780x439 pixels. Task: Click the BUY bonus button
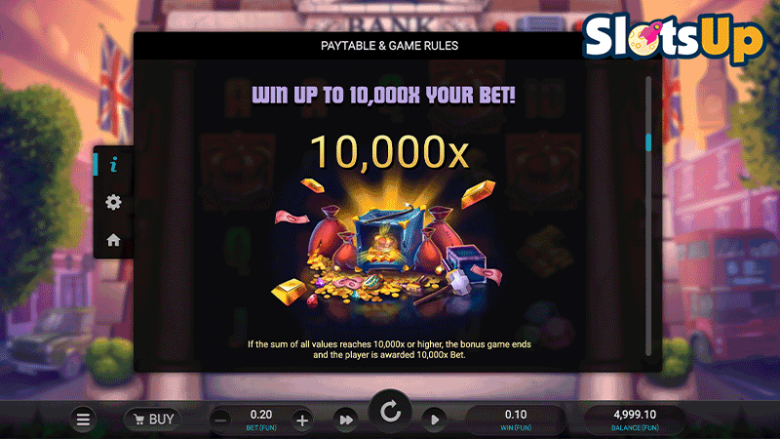pyautogui.click(x=153, y=420)
